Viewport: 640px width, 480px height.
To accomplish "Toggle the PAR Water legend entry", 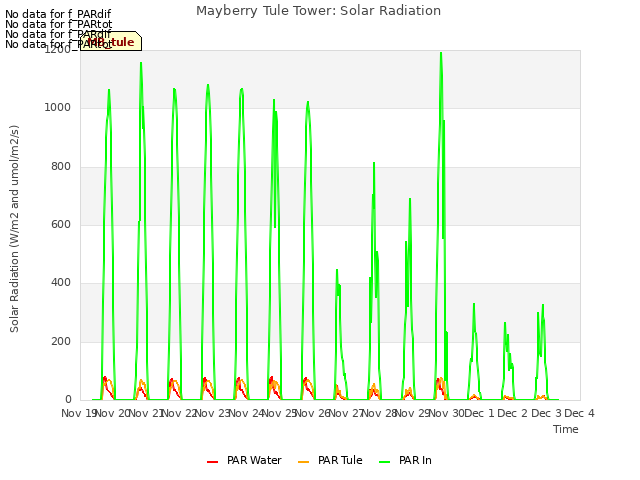I will pos(244,460).
